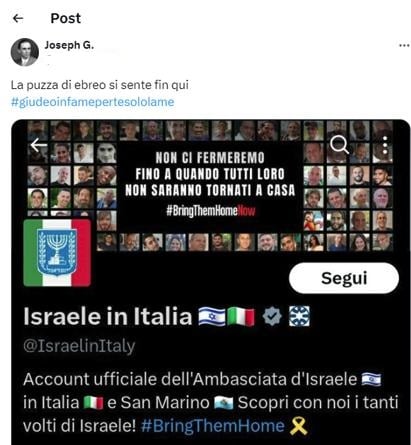Click the affiliation badge after the verified checkmark
This screenshot has height=445, width=411.
click(299, 316)
